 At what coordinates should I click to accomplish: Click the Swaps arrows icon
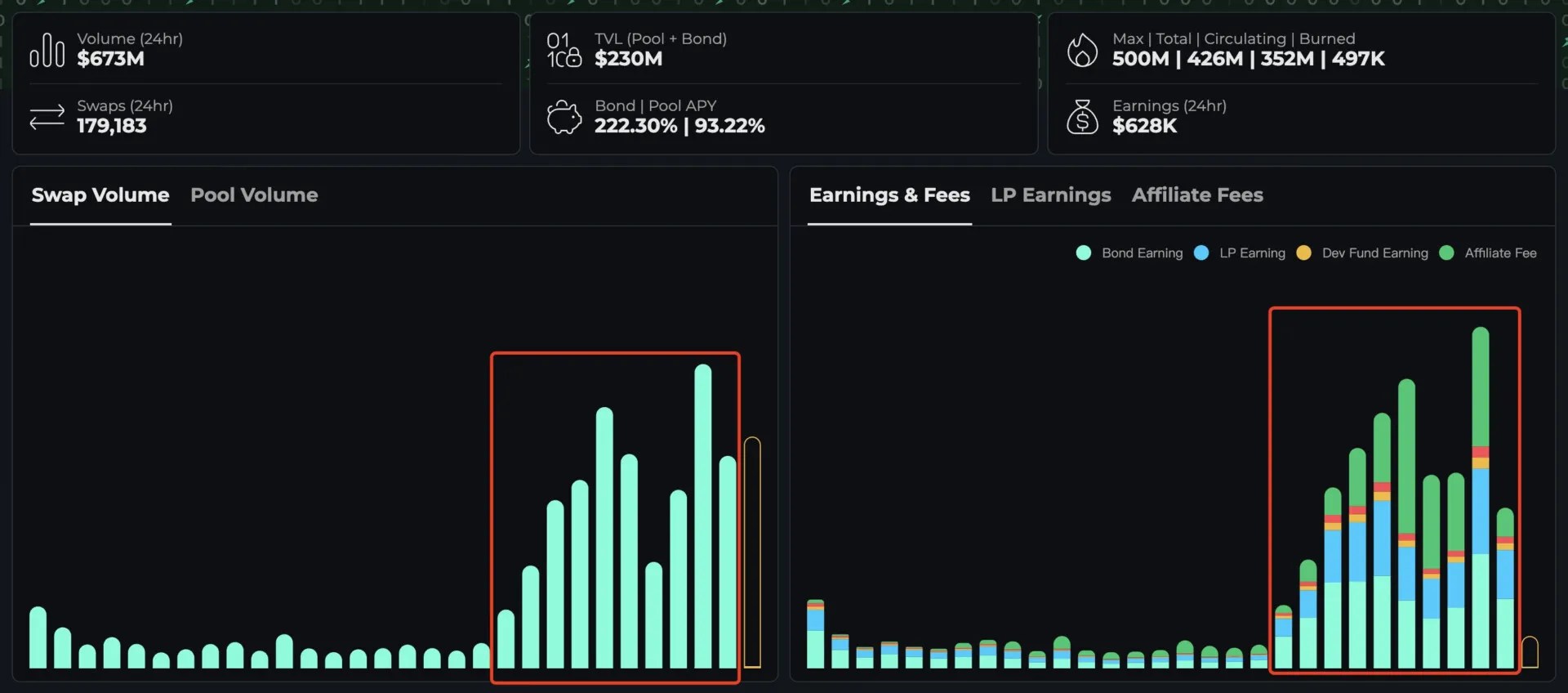coord(47,117)
